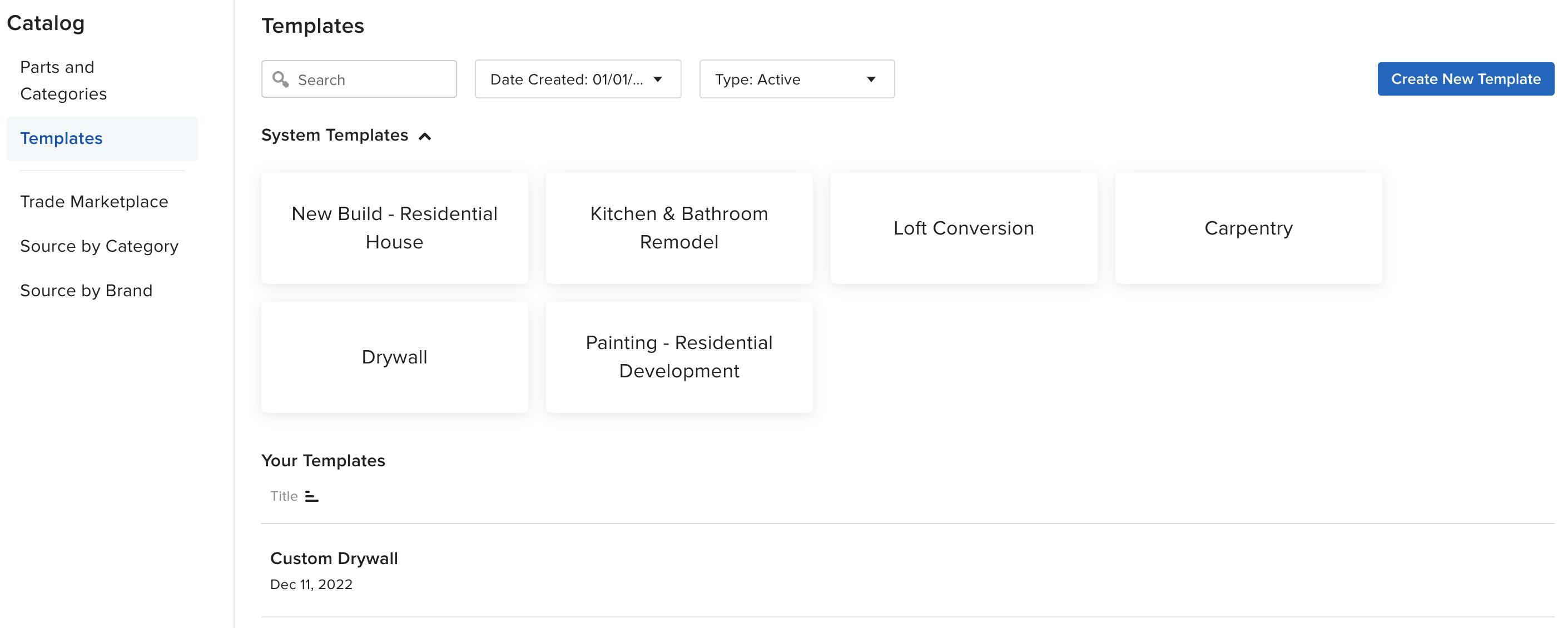Select the Loft Conversion system template
The image size is (1568, 628).
(x=964, y=227)
